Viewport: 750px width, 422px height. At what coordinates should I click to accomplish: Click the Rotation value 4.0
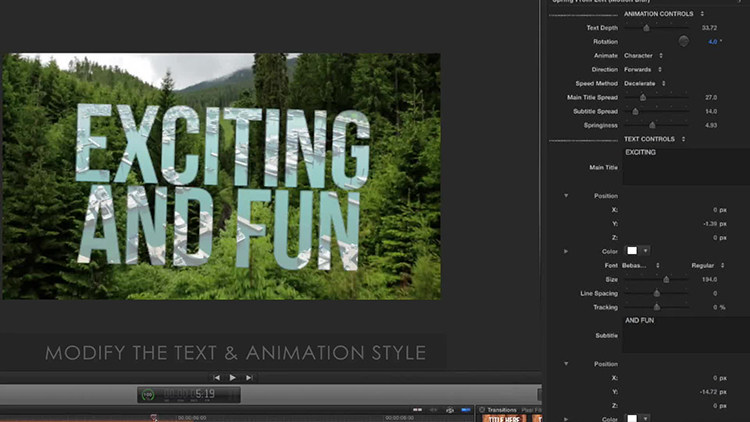713,42
